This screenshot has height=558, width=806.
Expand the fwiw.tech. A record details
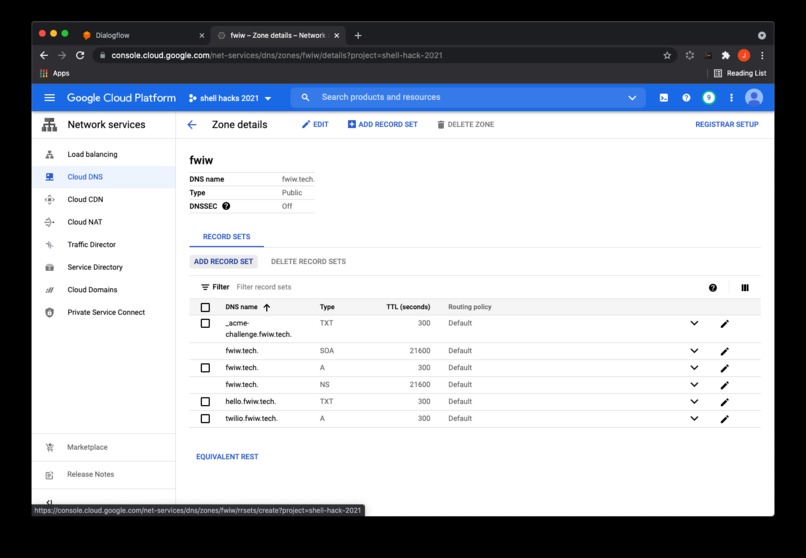click(x=694, y=368)
